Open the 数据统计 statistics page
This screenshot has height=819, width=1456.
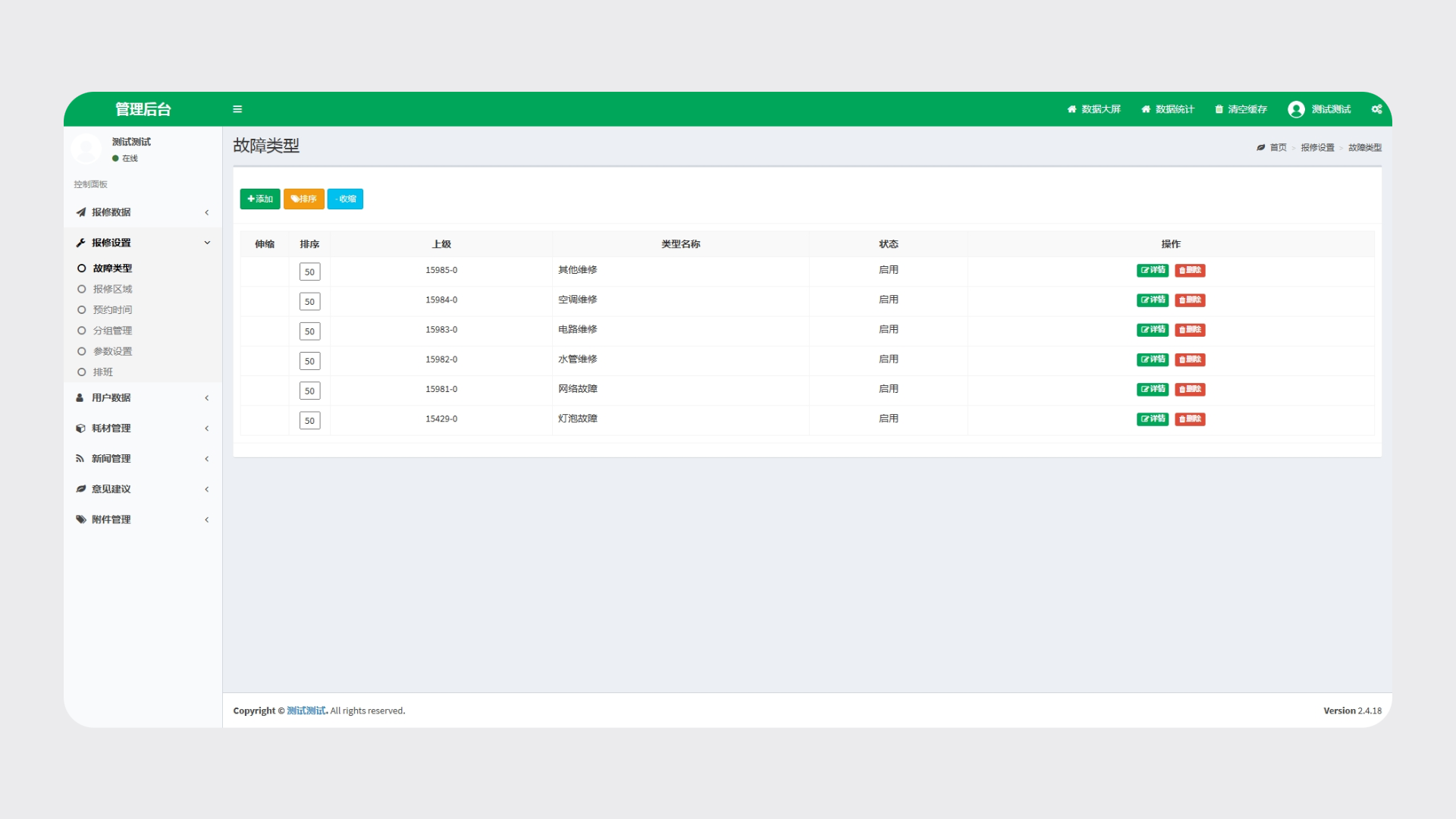(x=1168, y=109)
